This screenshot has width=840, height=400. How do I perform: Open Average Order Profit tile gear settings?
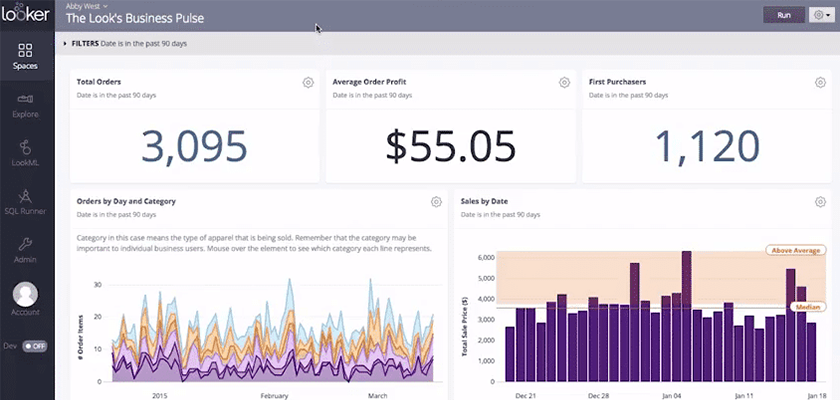point(564,83)
